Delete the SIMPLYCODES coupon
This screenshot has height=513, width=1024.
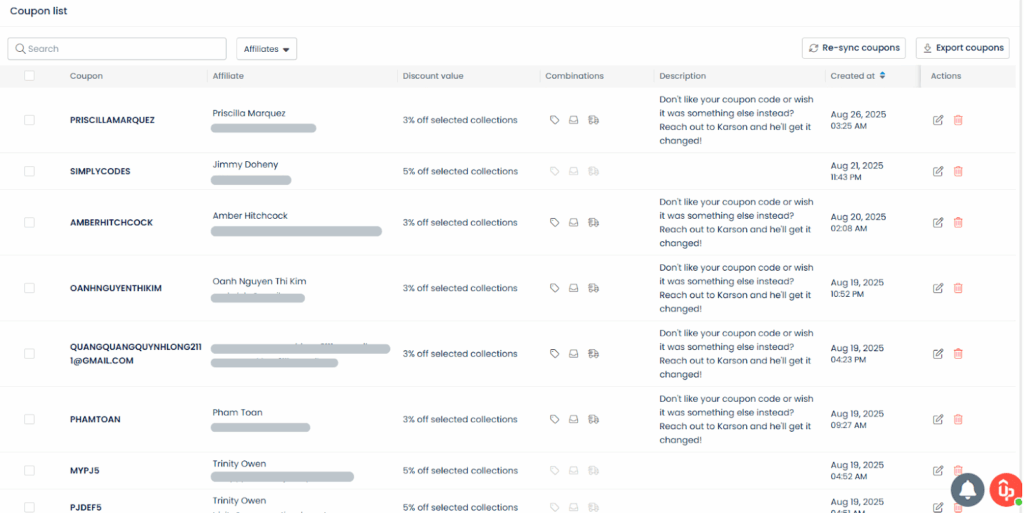[958, 171]
